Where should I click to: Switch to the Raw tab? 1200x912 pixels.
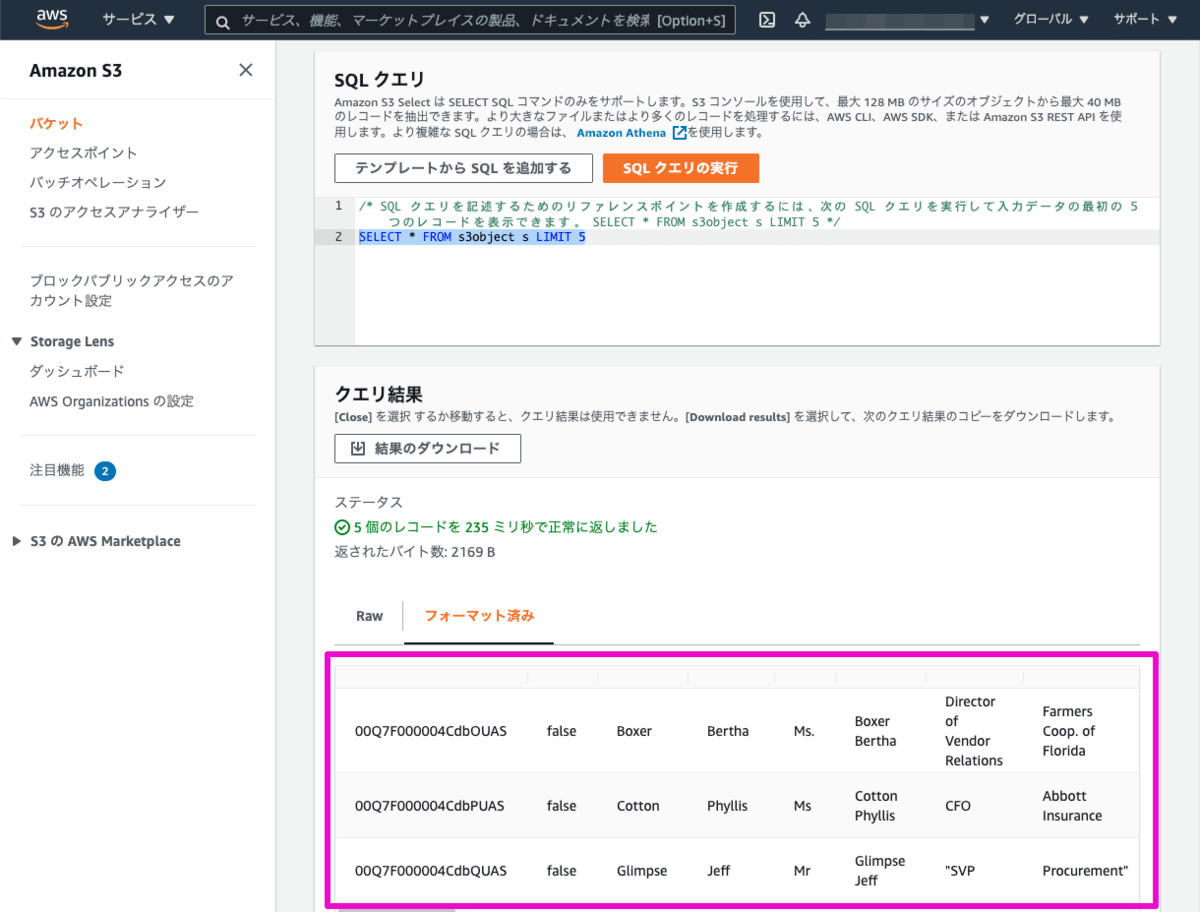(369, 616)
